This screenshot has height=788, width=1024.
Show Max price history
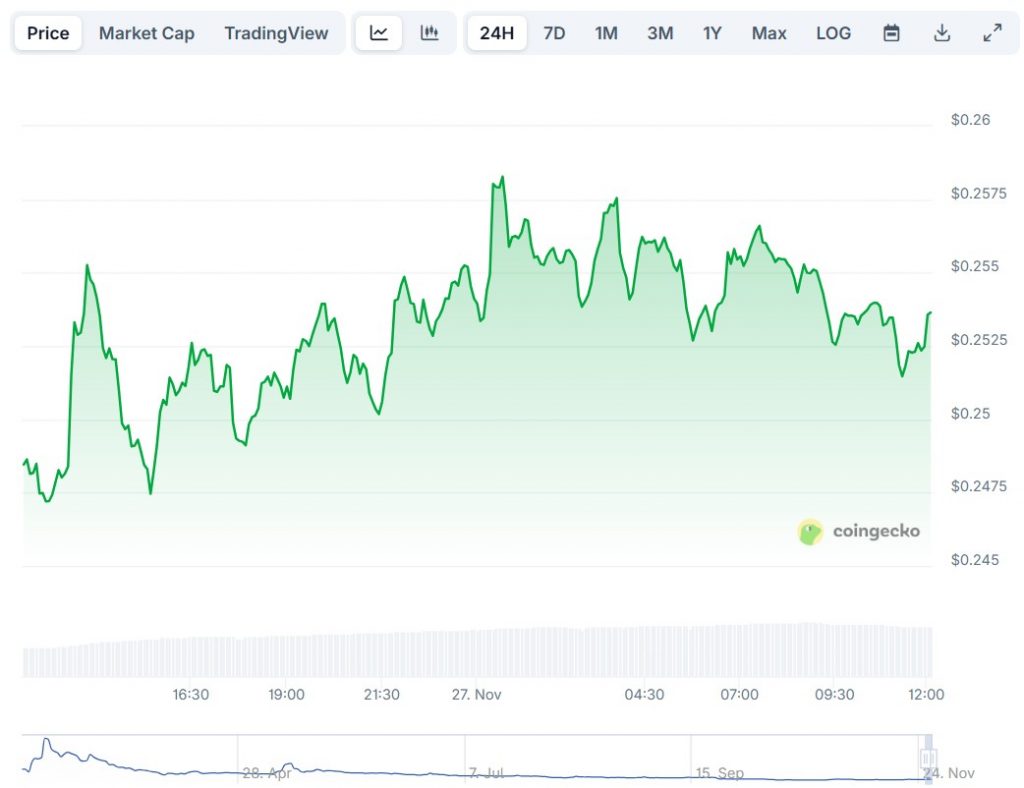click(768, 33)
